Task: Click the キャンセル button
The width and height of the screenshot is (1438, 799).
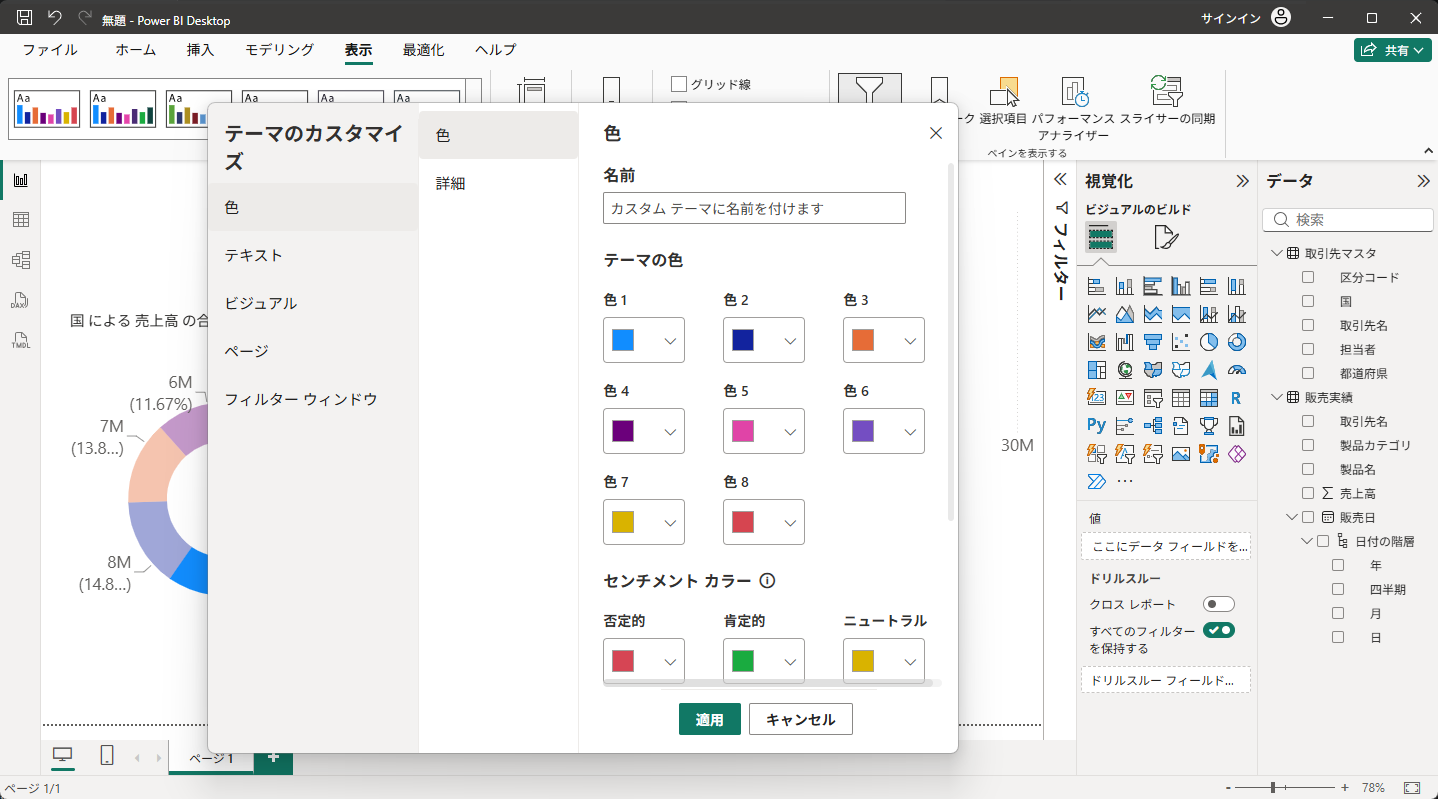Action: [x=800, y=719]
